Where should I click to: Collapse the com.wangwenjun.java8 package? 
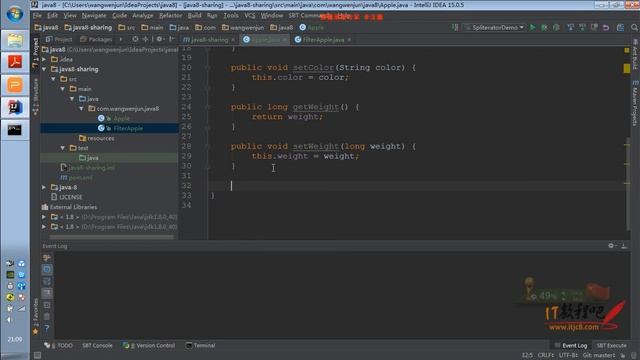pos(82,109)
